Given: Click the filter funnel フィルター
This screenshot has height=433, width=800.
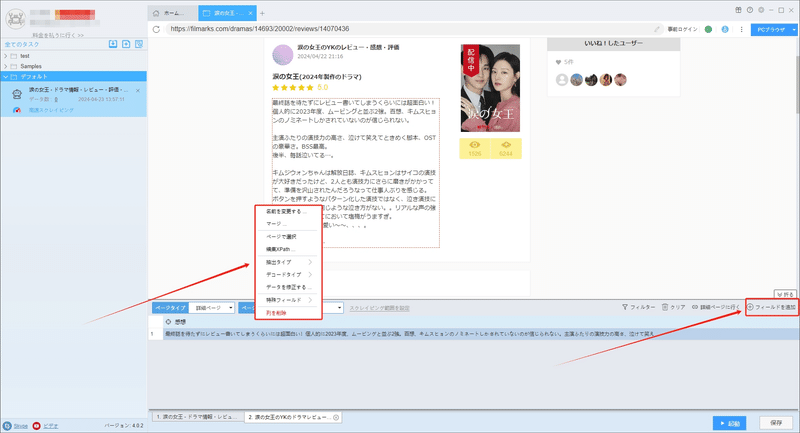Looking at the screenshot, I should pos(638,307).
